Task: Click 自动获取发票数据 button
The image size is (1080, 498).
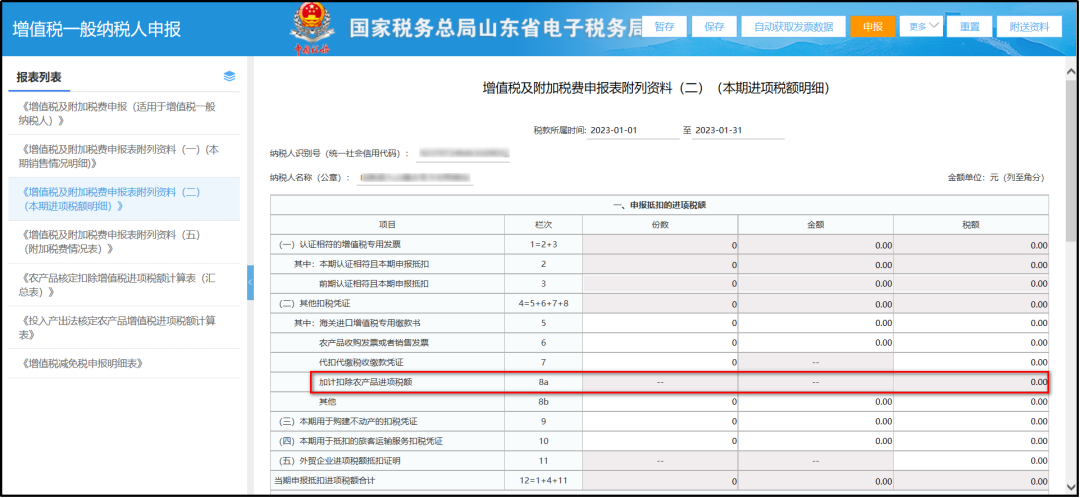Action: tap(793, 27)
